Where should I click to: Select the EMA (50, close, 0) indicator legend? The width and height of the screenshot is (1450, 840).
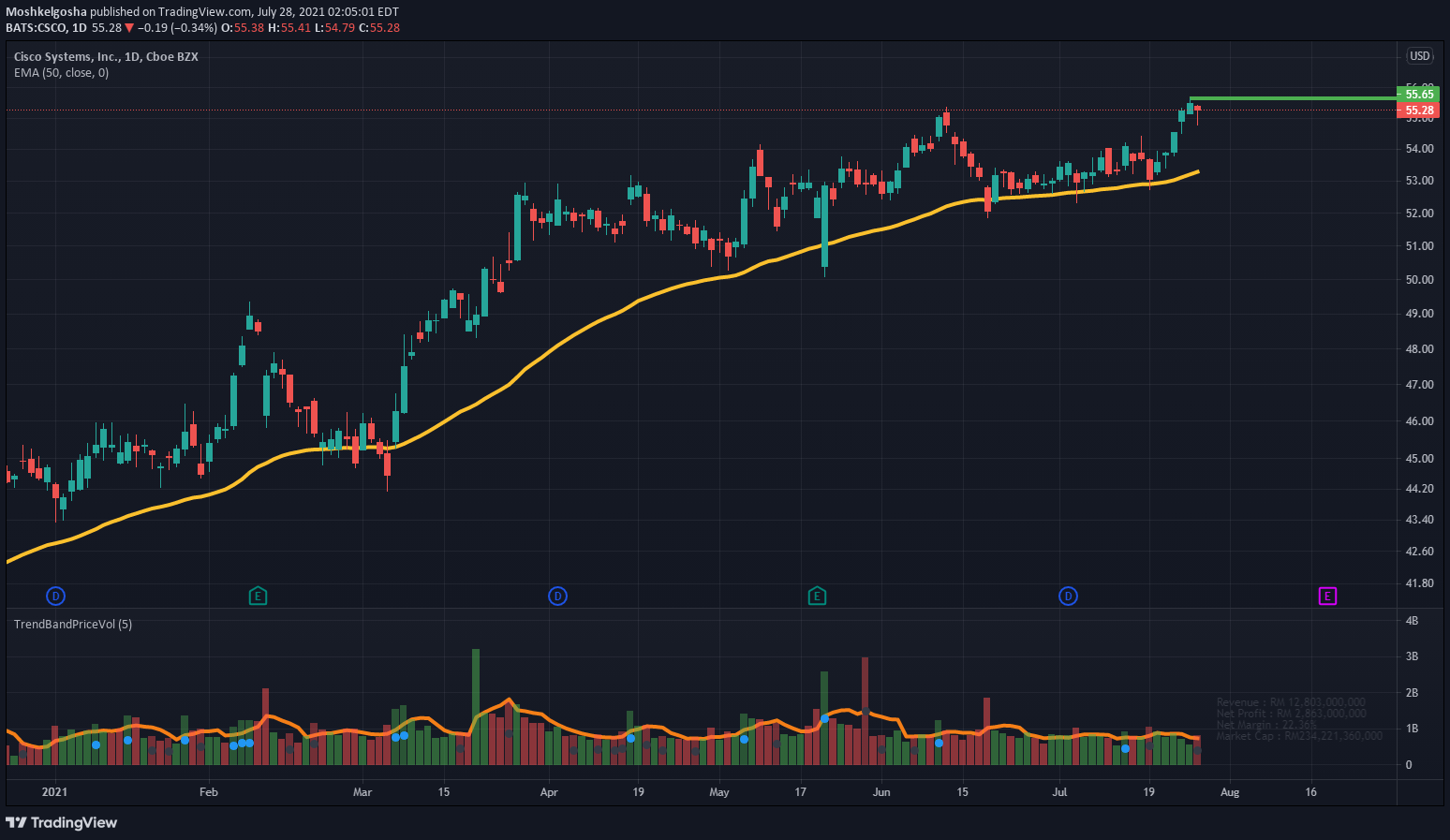click(x=61, y=72)
